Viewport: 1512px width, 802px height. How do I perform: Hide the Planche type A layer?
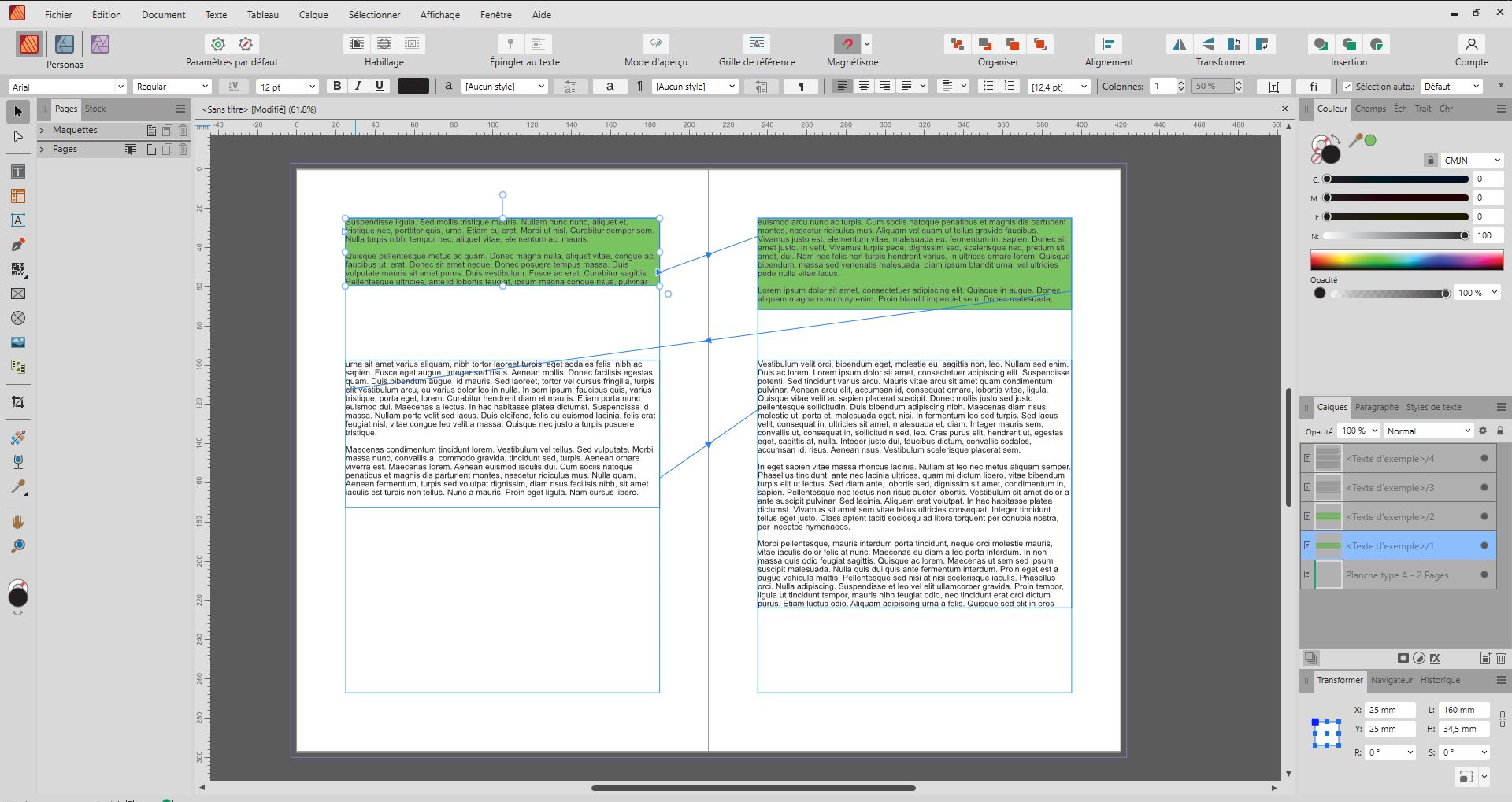[1484, 575]
